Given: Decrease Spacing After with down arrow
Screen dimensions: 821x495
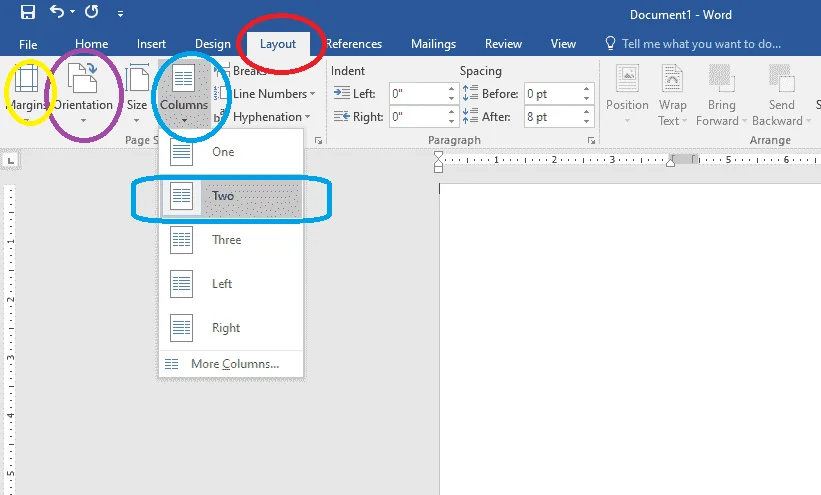Looking at the screenshot, I should 586,122.
